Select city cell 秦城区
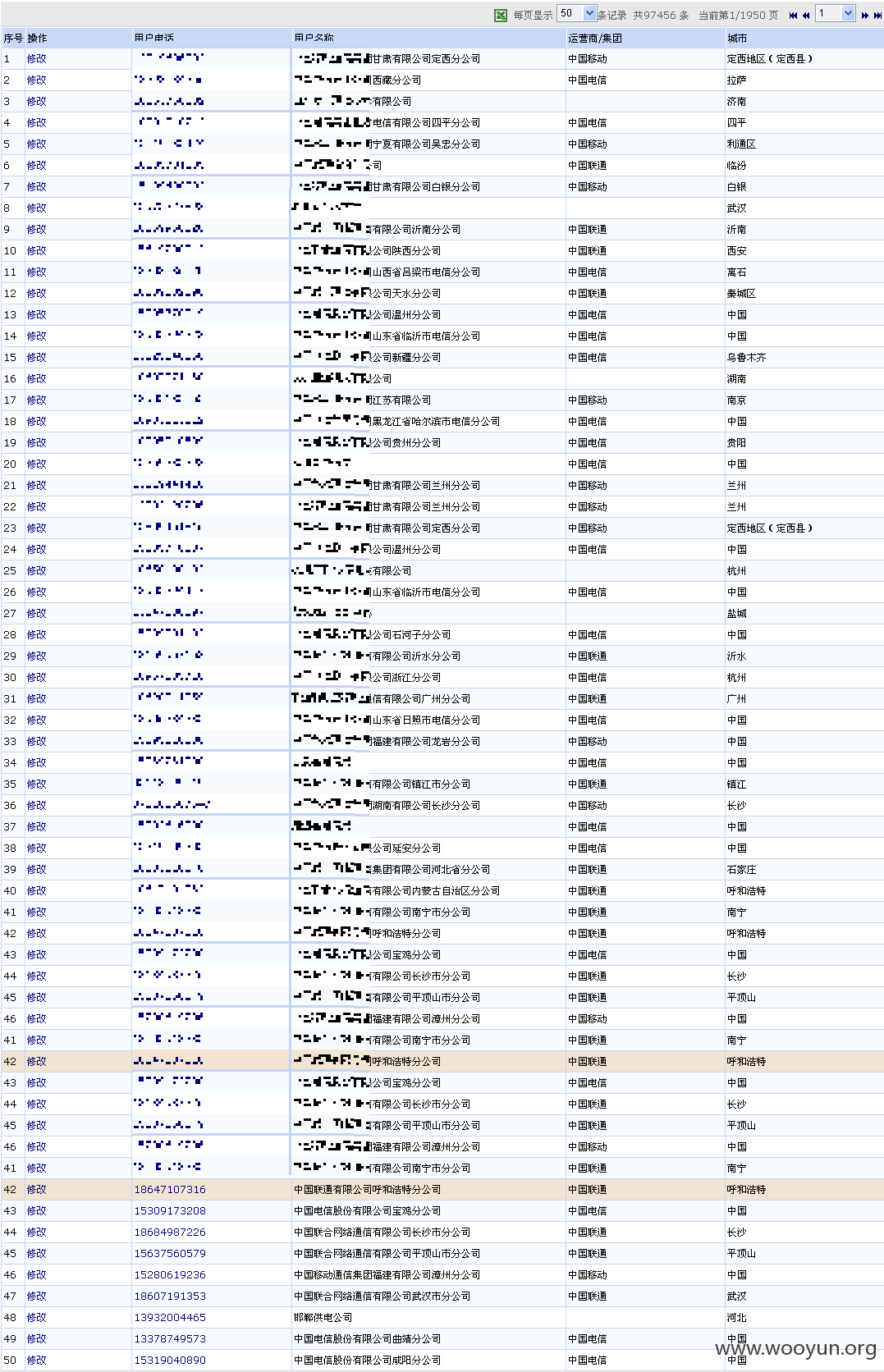Image resolution: width=884 pixels, height=1372 pixels. [x=741, y=294]
